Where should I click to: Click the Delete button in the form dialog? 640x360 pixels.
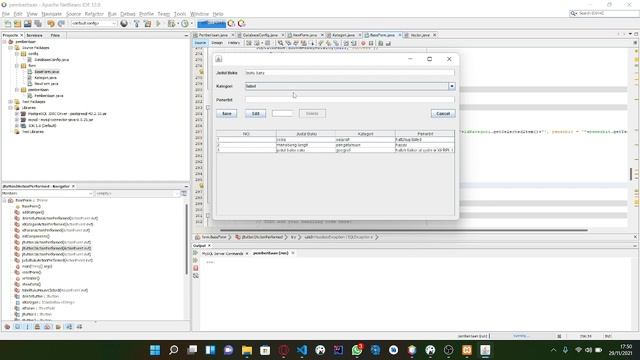coord(312,113)
